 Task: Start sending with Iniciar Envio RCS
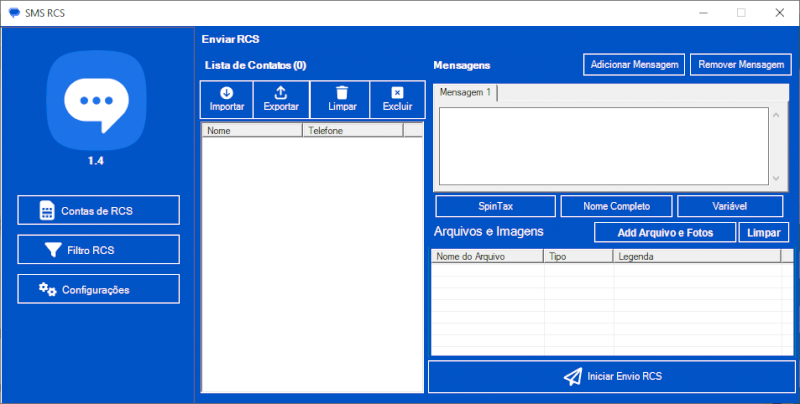click(611, 377)
